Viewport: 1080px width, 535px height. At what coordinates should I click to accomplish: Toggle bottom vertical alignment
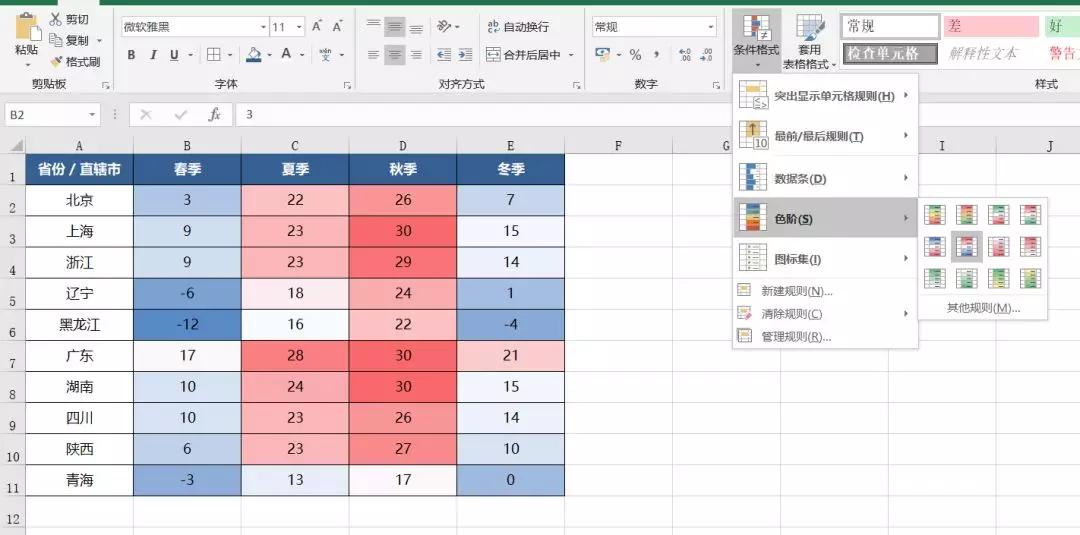[x=416, y=27]
